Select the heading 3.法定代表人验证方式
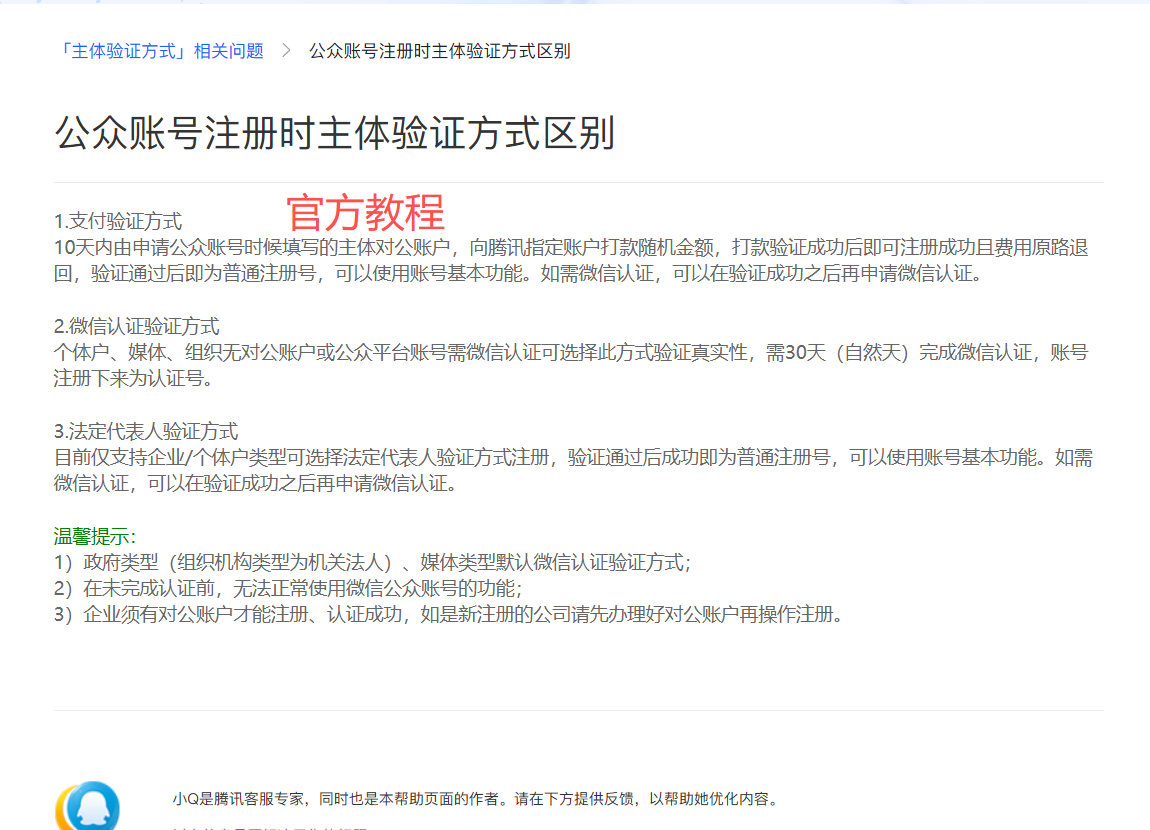1150x830 pixels. (146, 430)
